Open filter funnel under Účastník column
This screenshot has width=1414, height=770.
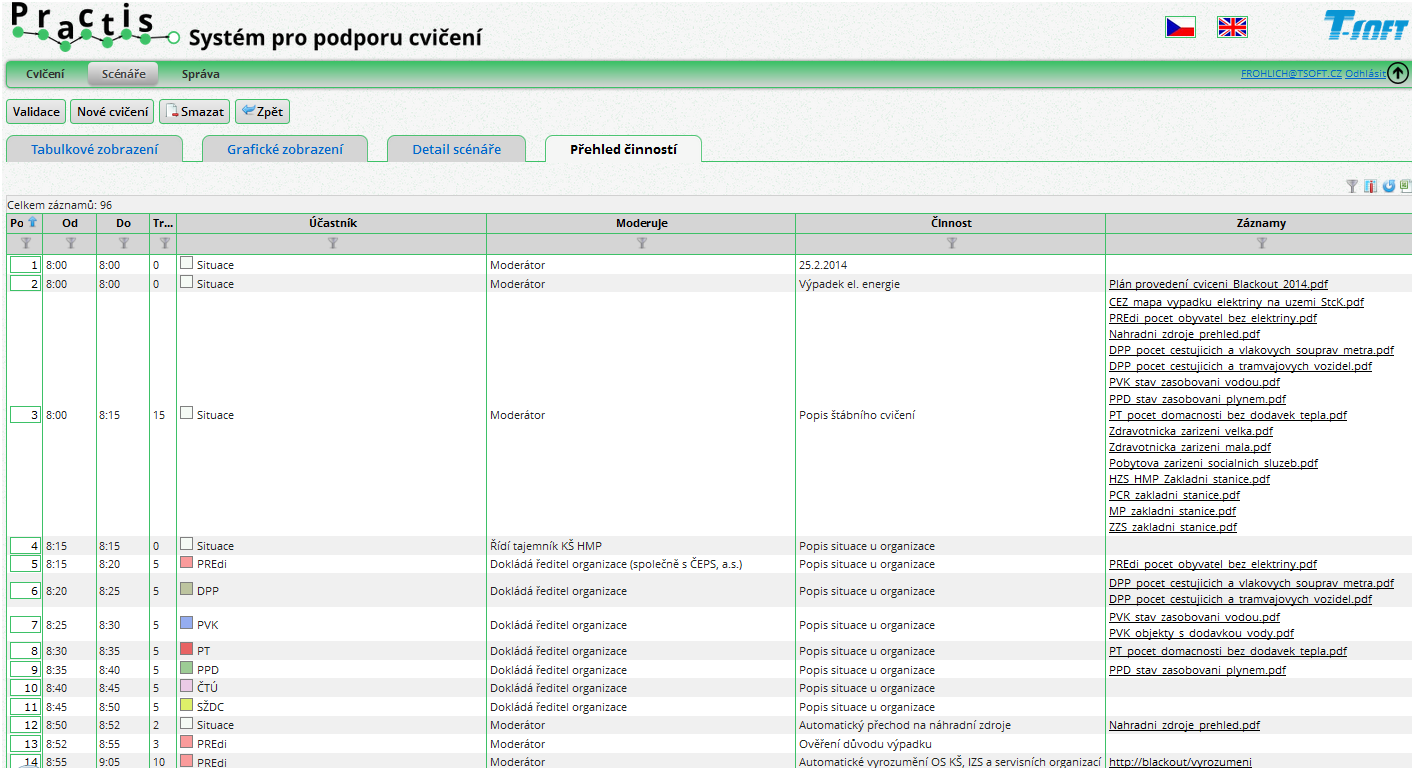(332, 243)
